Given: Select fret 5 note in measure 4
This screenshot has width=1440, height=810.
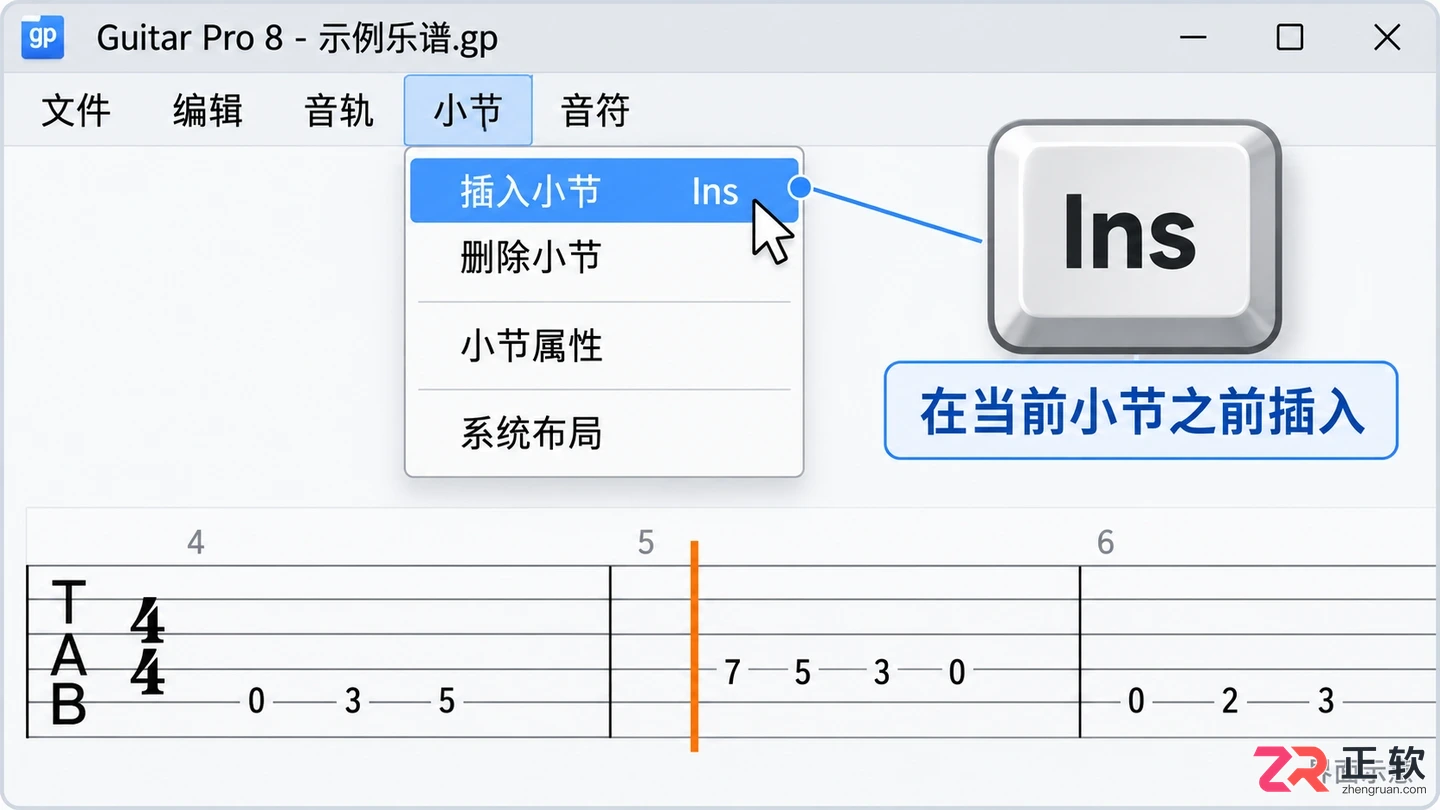Looking at the screenshot, I should point(447,702).
